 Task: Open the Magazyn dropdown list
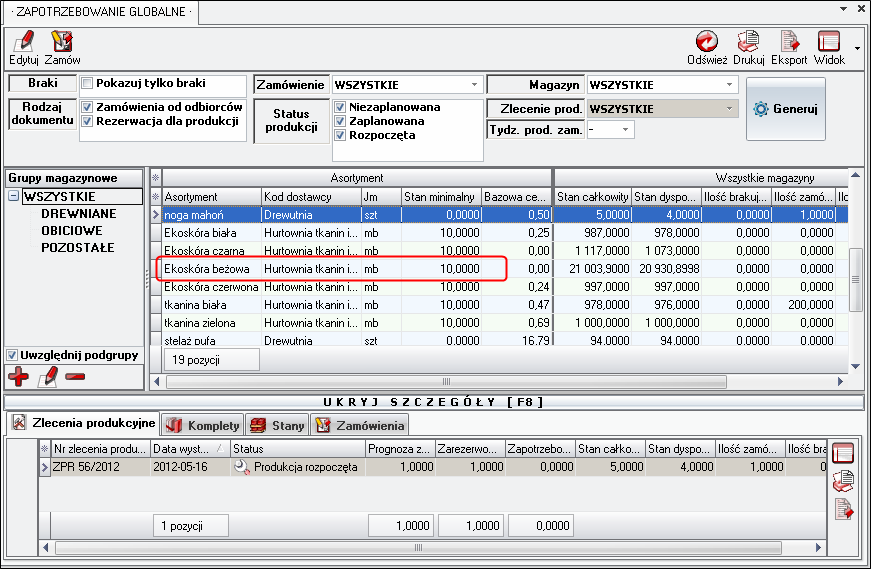(x=729, y=85)
